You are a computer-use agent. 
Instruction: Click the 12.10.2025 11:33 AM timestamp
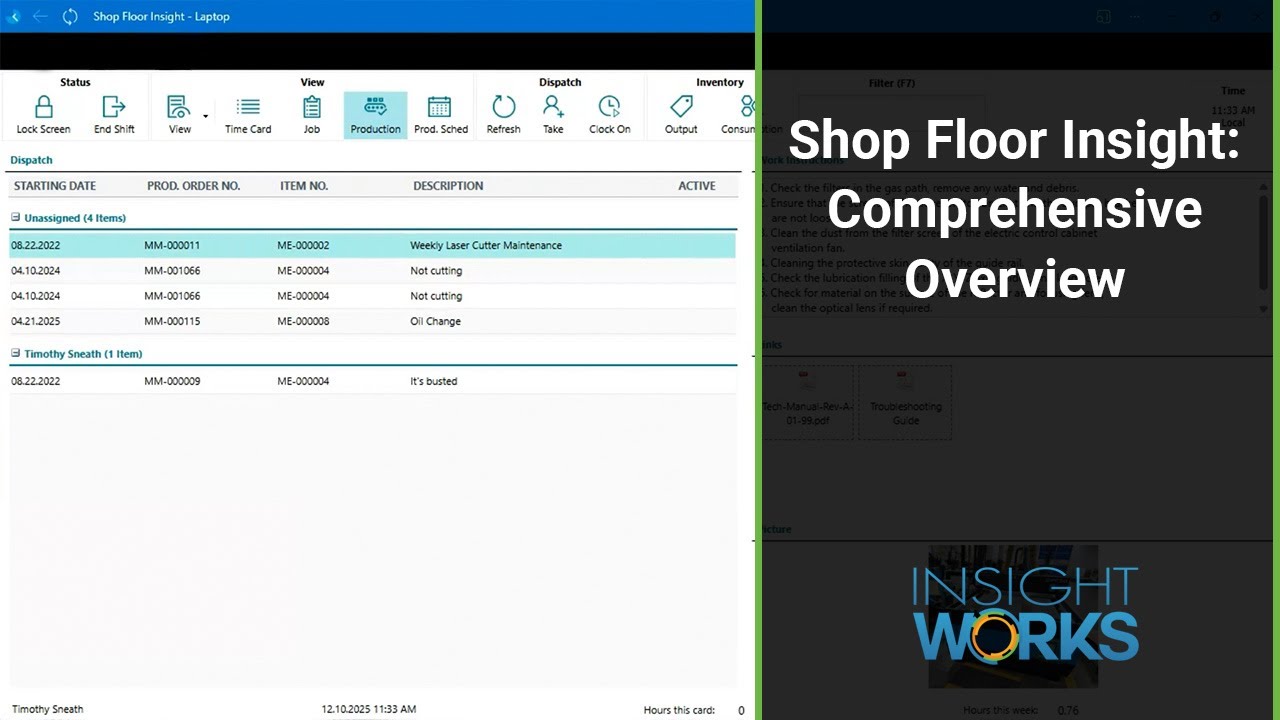[x=369, y=709]
